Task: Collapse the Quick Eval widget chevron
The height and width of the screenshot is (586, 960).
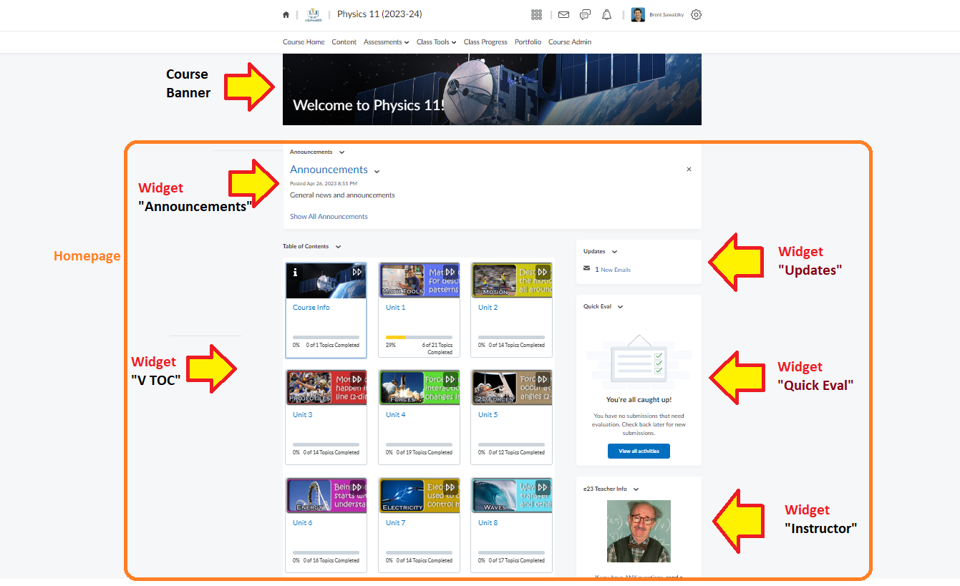Action: (x=621, y=307)
